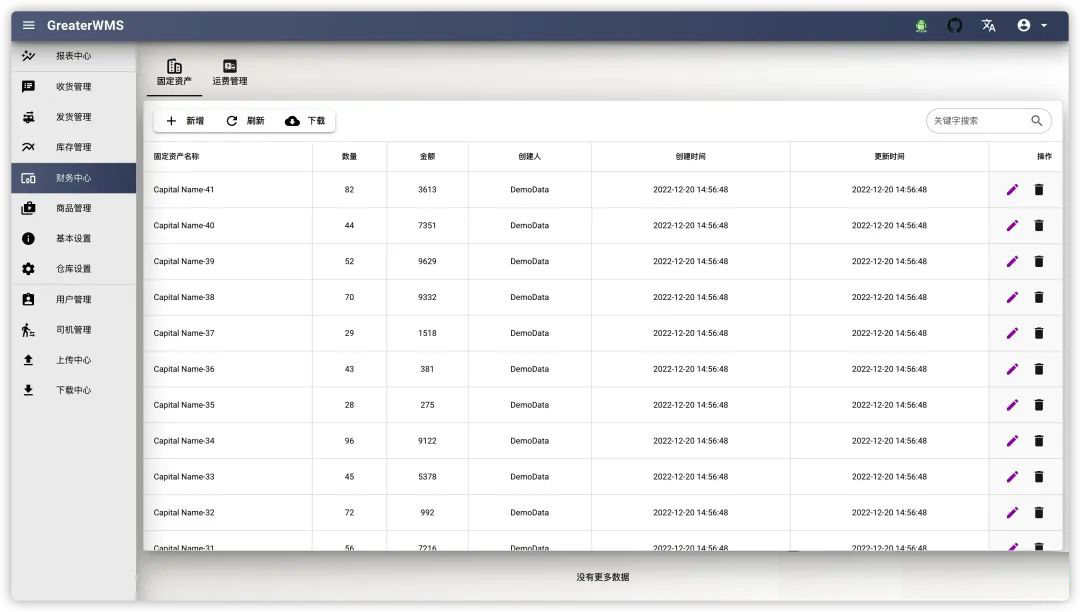
Task: Click the 创建人 column header
Action: point(530,156)
